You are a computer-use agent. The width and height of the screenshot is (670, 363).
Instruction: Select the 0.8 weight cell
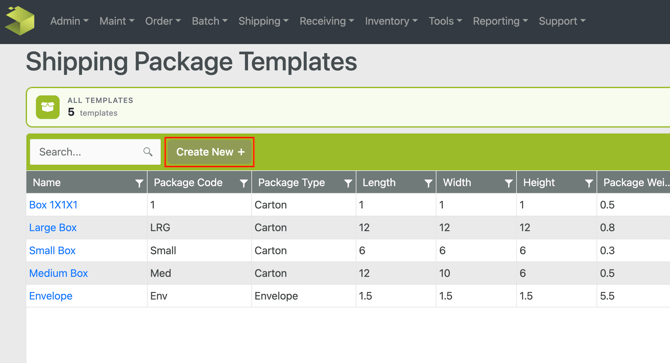click(x=633, y=228)
